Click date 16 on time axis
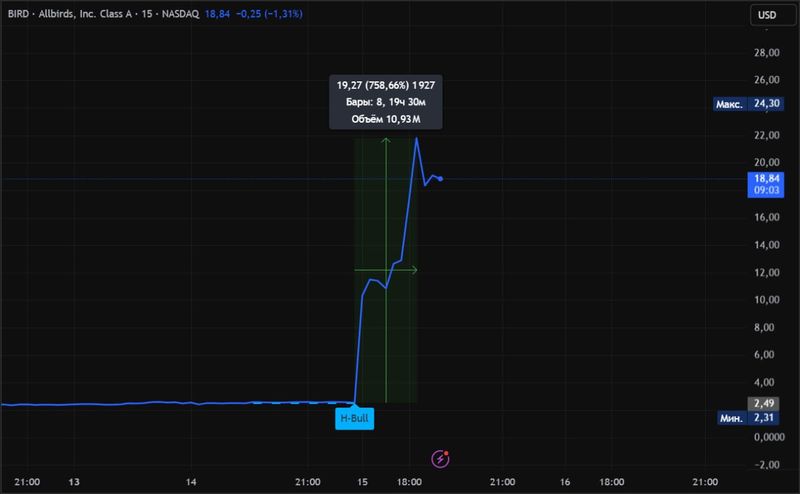 click(x=564, y=481)
